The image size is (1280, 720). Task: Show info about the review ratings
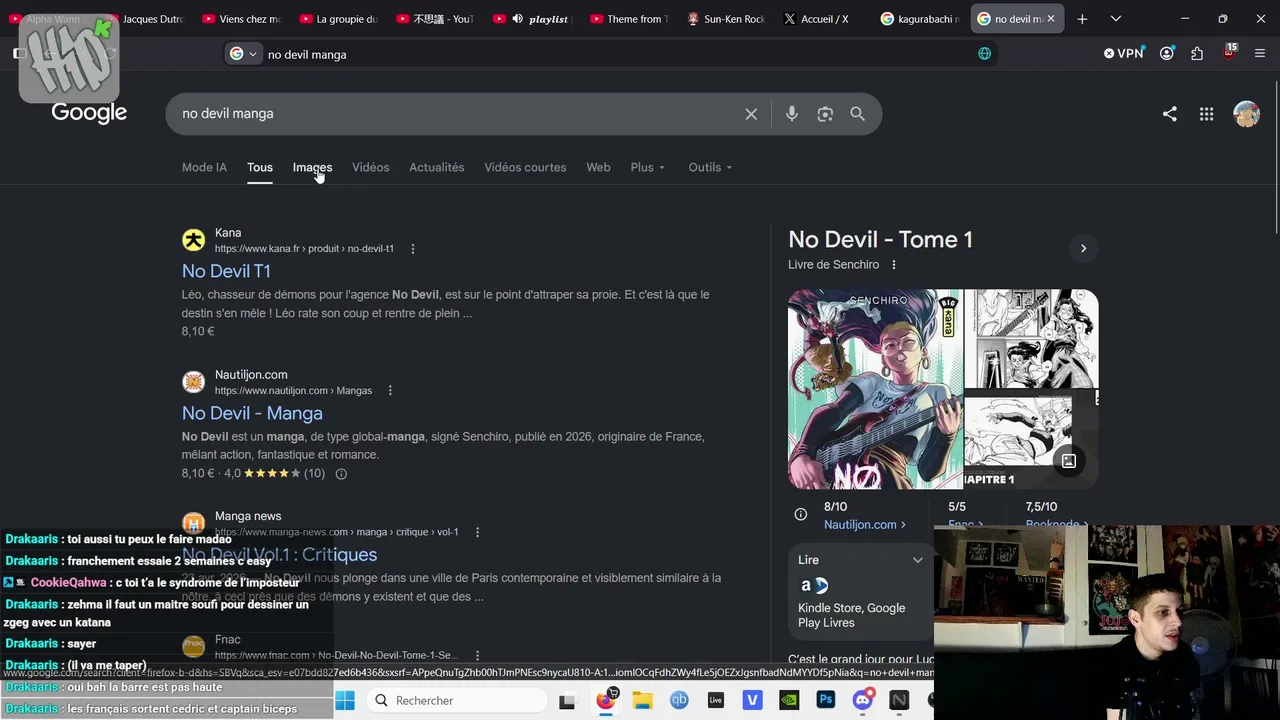coord(801,515)
